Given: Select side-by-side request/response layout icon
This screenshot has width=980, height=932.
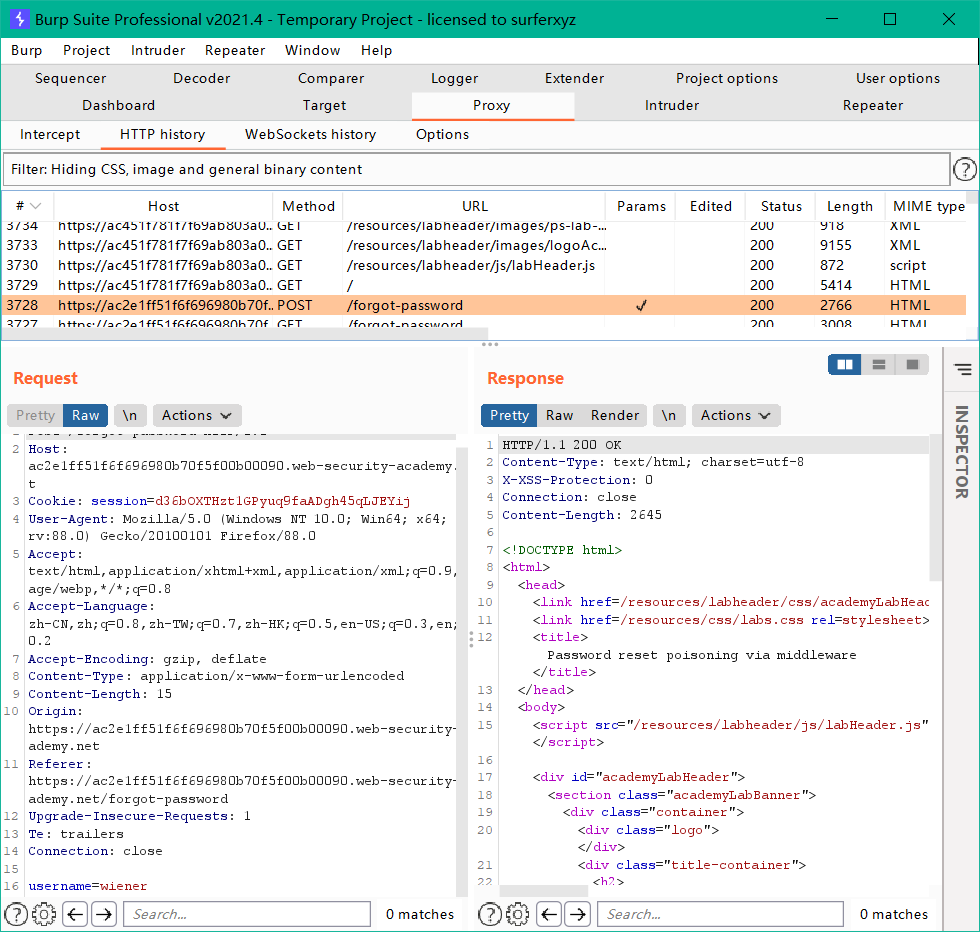Looking at the screenshot, I should pos(844,364).
